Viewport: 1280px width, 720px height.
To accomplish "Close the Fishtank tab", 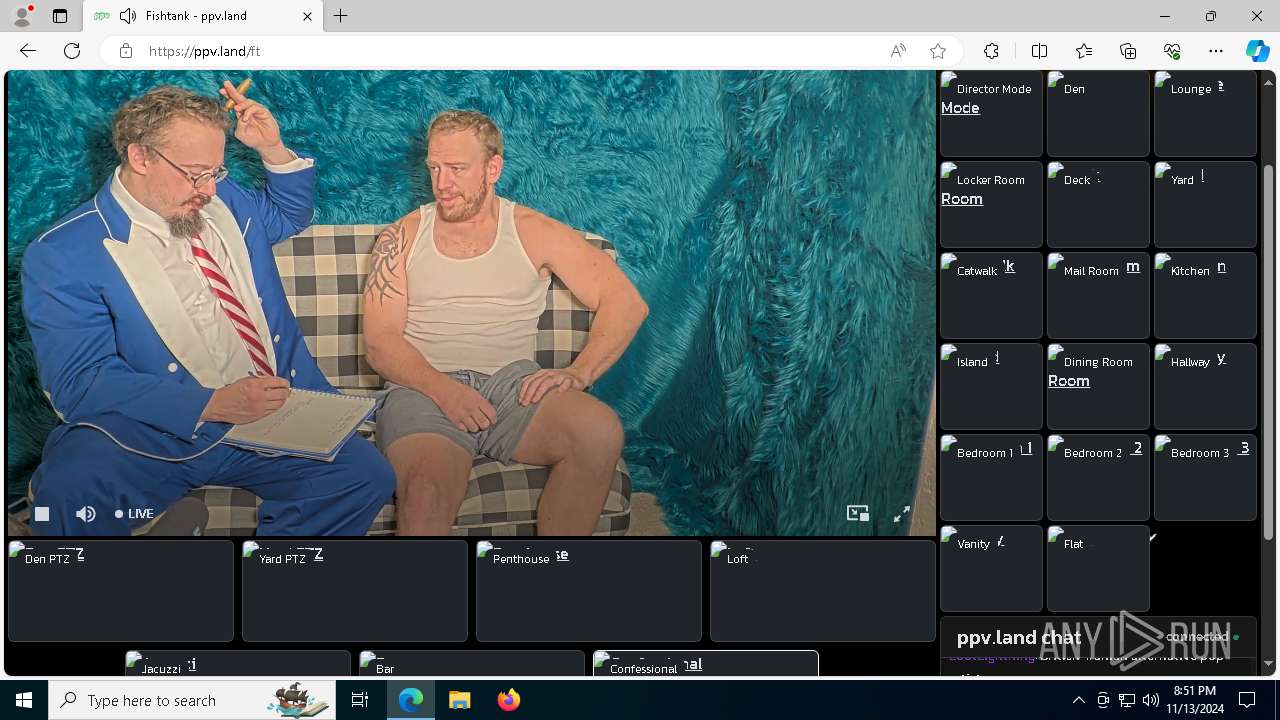I will (307, 16).
